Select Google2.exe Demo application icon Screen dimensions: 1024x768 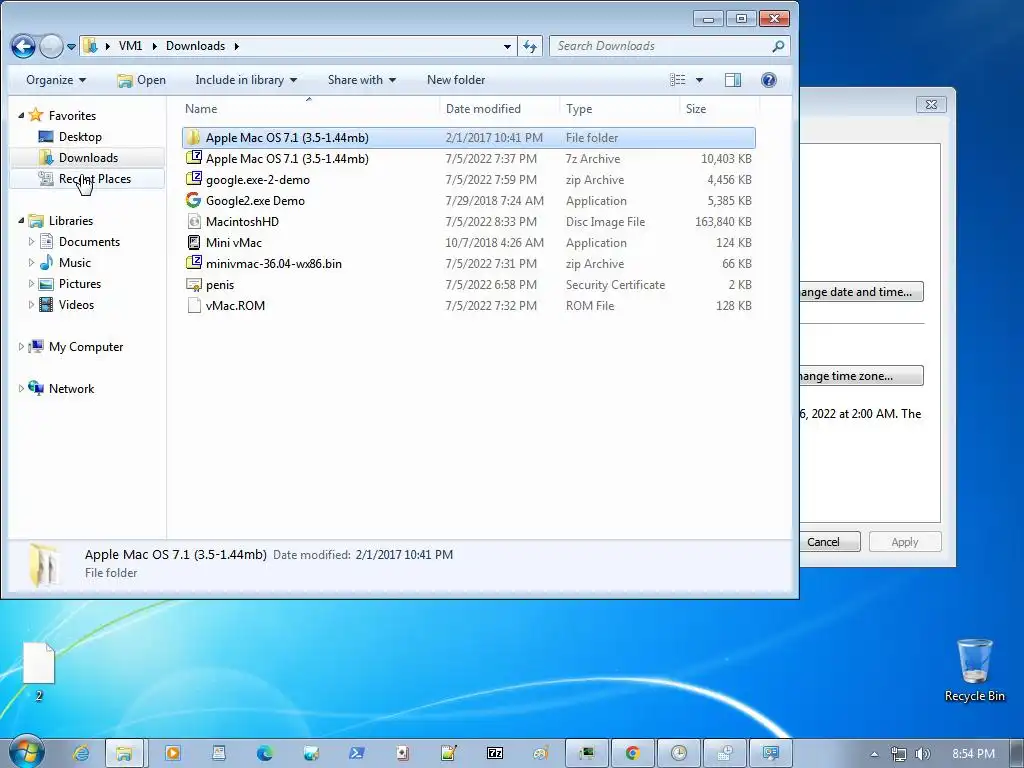click(x=193, y=200)
